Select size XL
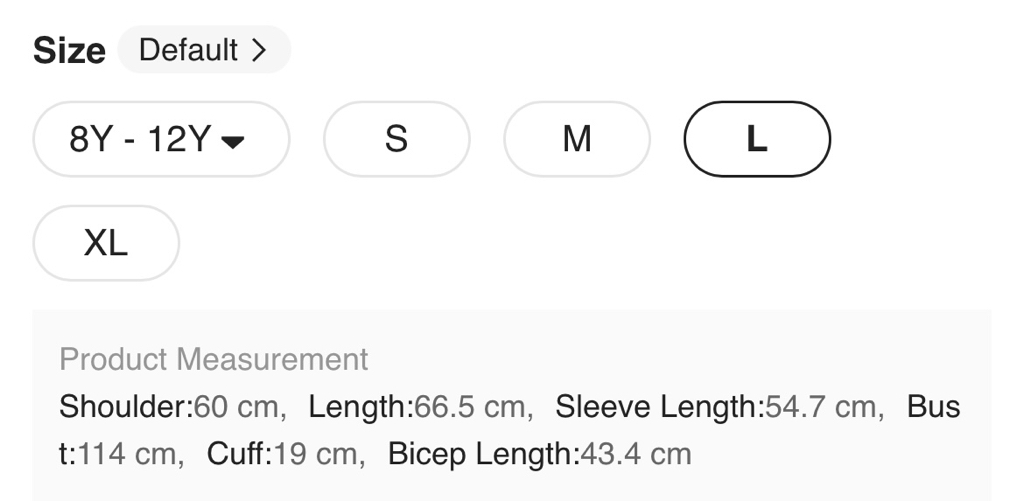The height and width of the screenshot is (501, 1024). pos(106,243)
